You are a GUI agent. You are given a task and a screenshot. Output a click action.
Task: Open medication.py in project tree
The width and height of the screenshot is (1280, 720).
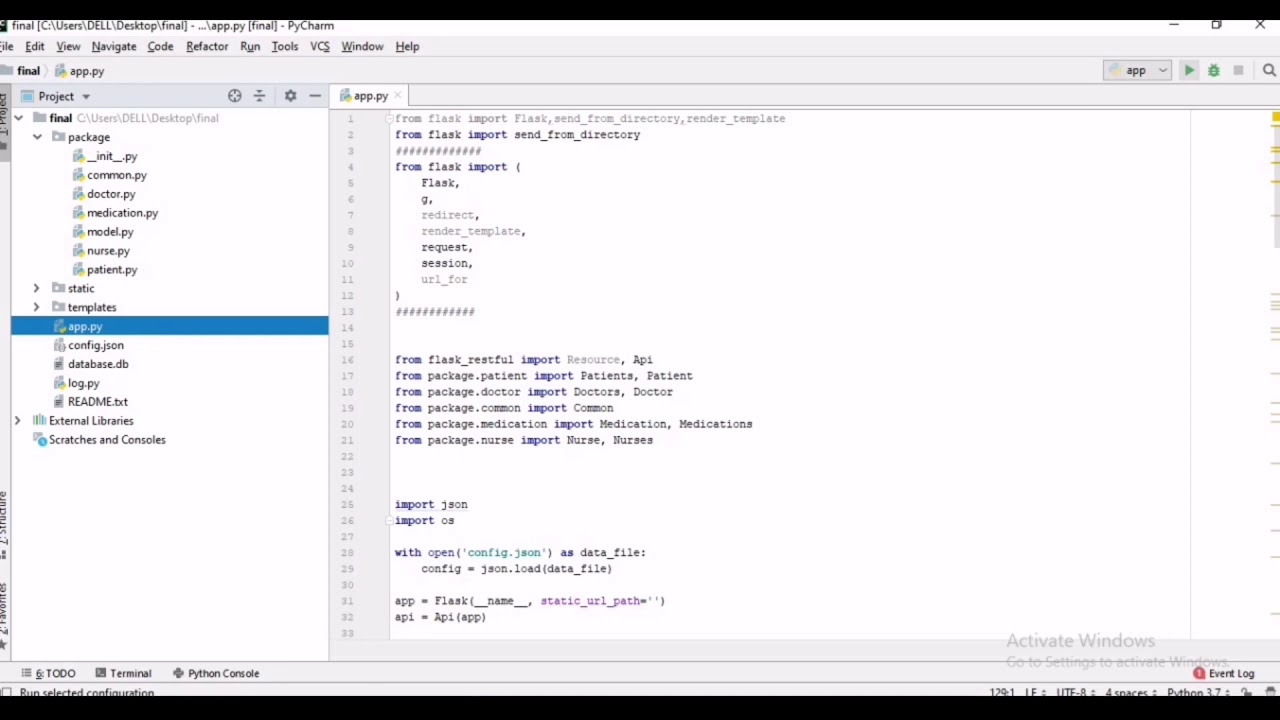point(115,213)
